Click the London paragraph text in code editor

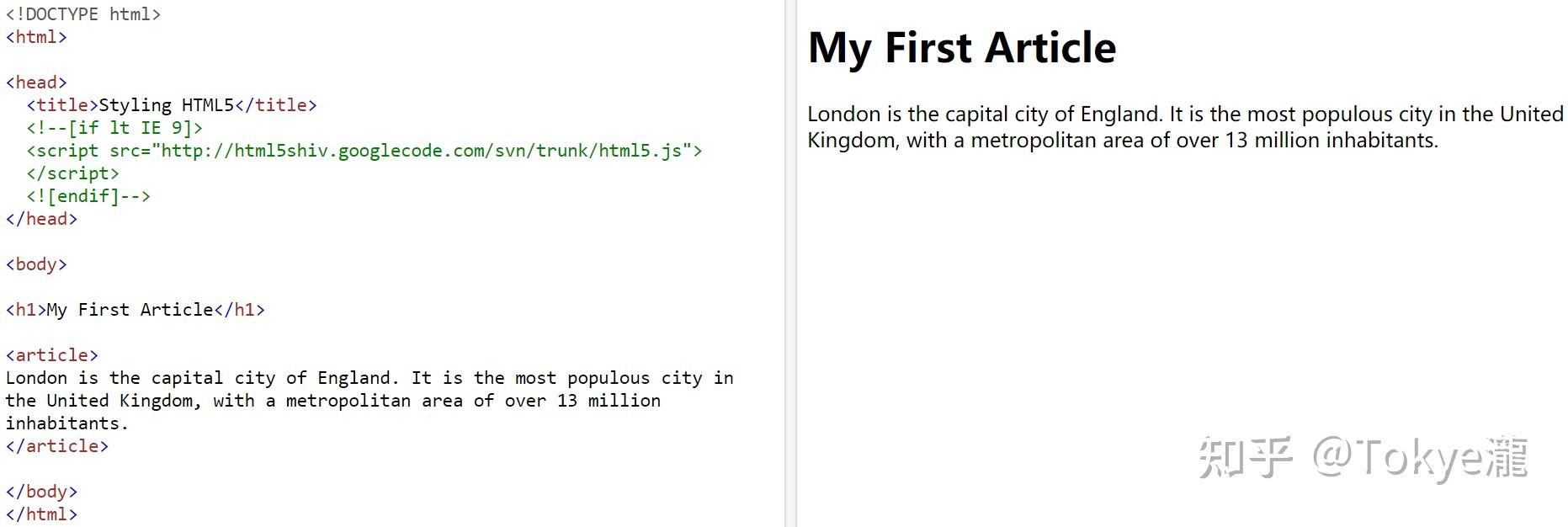click(369, 401)
